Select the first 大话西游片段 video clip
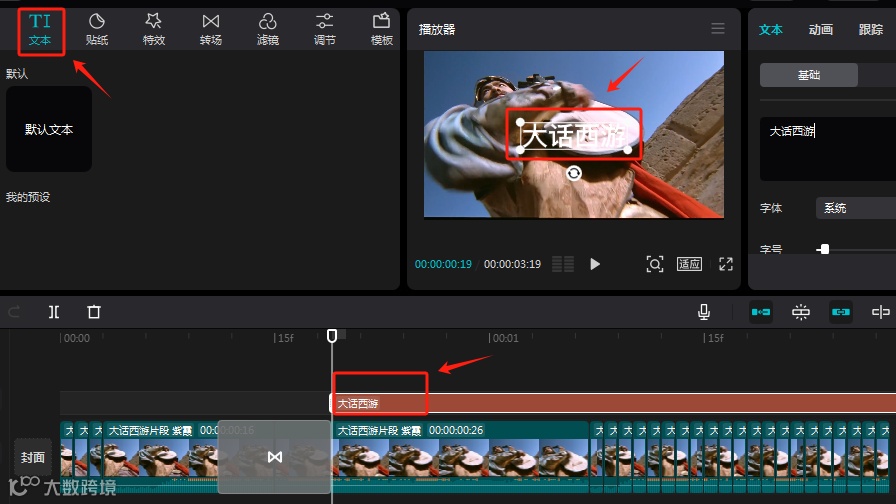 pyautogui.click(x=160, y=457)
